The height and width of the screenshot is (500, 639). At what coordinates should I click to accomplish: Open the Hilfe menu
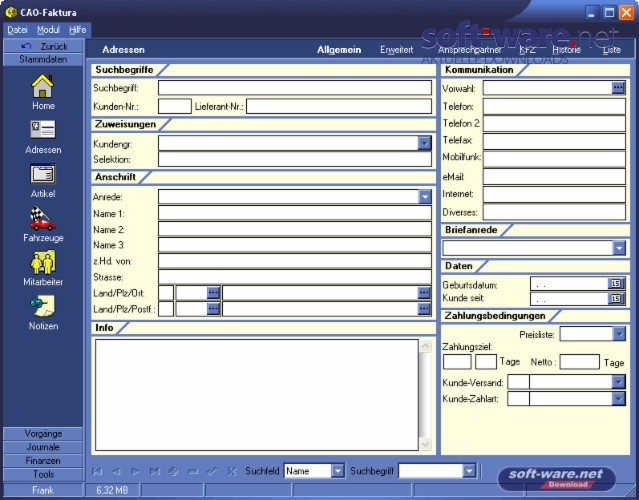tap(77, 30)
